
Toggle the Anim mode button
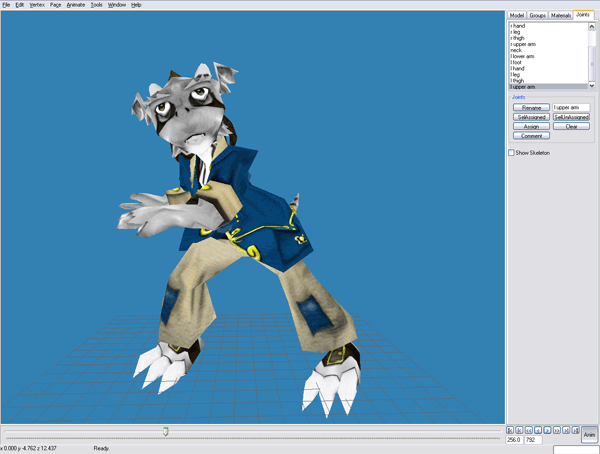point(589,434)
